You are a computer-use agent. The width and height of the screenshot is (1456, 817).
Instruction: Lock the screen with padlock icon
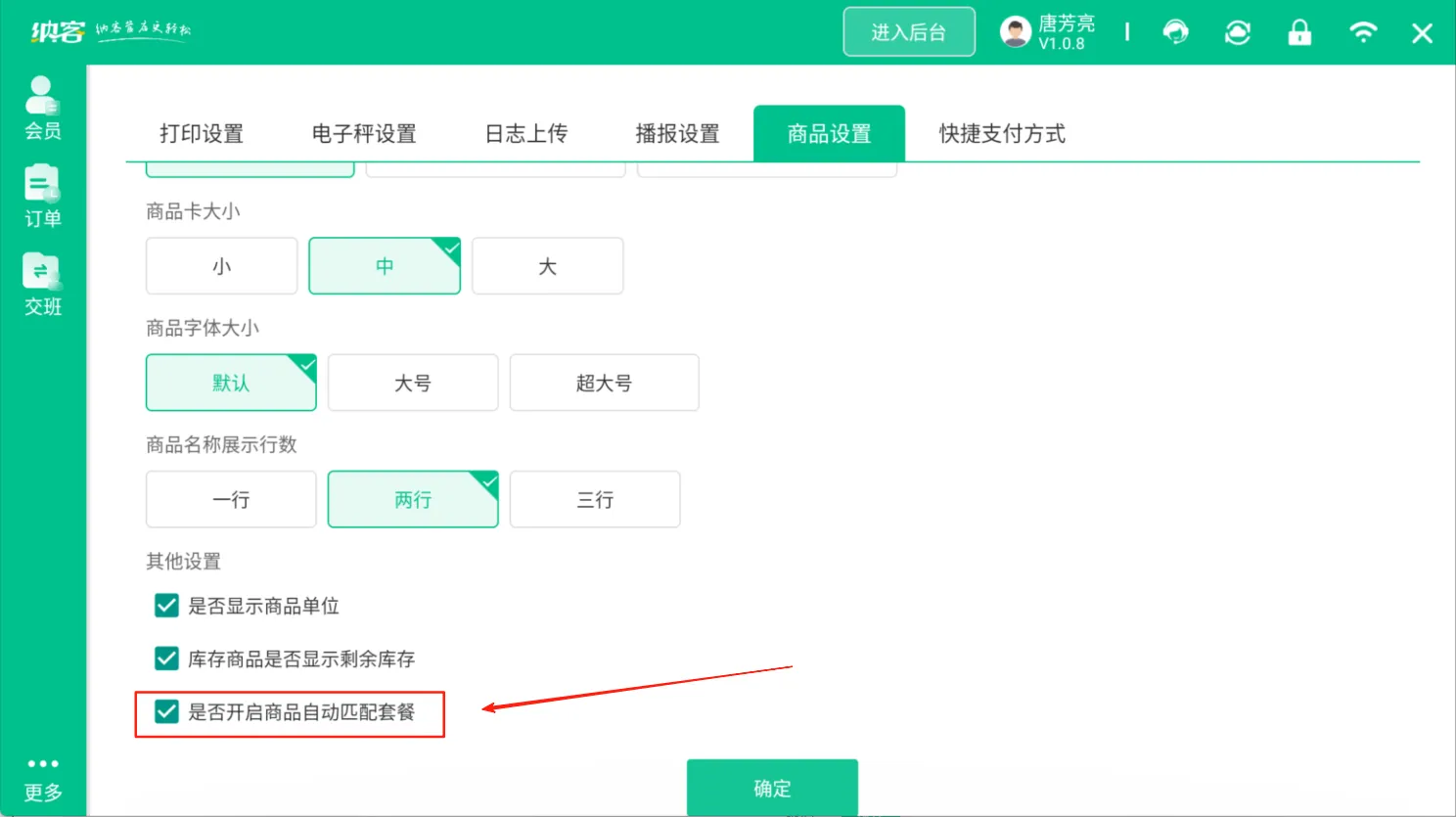(x=1299, y=32)
